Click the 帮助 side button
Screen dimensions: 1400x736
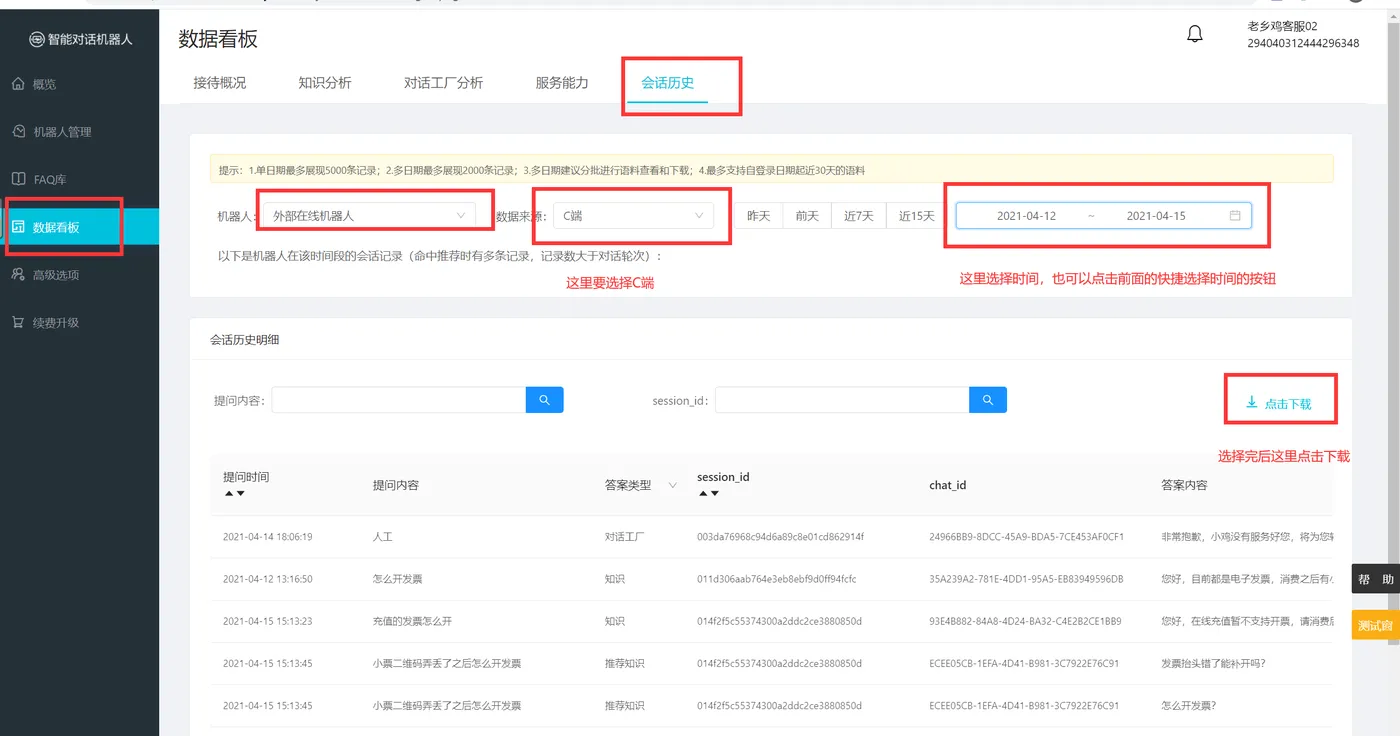[1376, 580]
